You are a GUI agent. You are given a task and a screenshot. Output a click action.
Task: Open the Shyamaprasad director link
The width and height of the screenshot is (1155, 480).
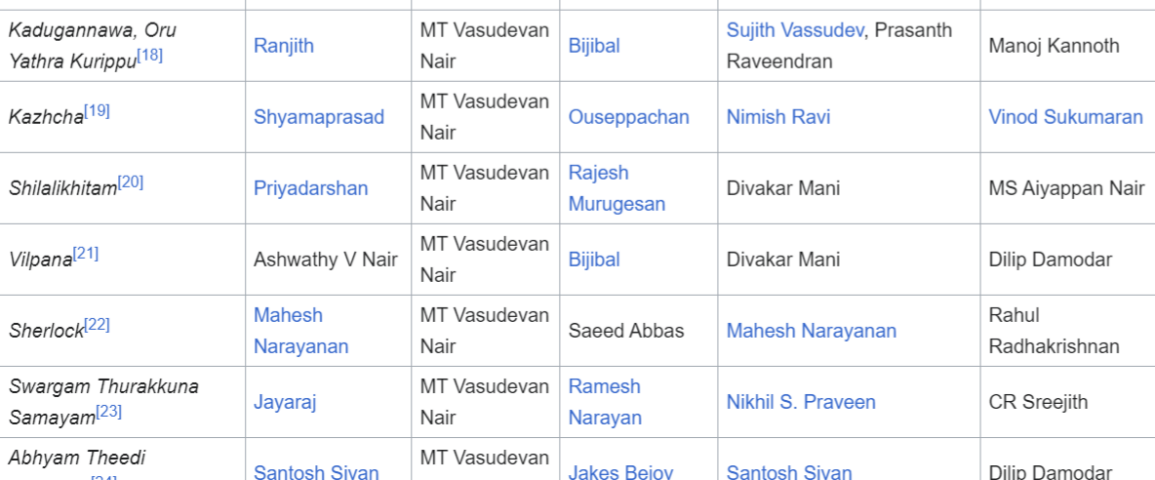tap(319, 117)
